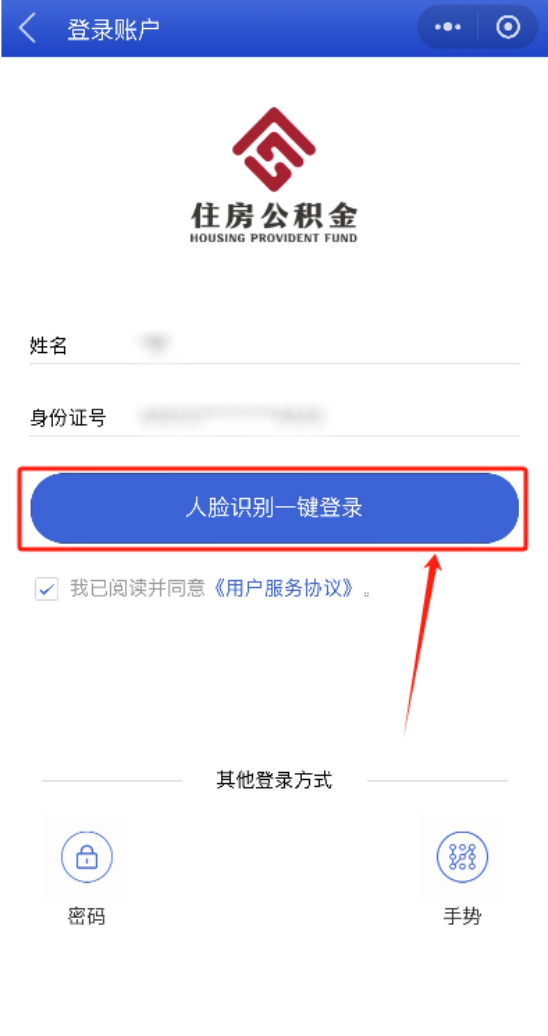Image resolution: width=548 pixels, height=1036 pixels.
Task: Click the 人脸识别一键登录 button
Action: [x=274, y=508]
